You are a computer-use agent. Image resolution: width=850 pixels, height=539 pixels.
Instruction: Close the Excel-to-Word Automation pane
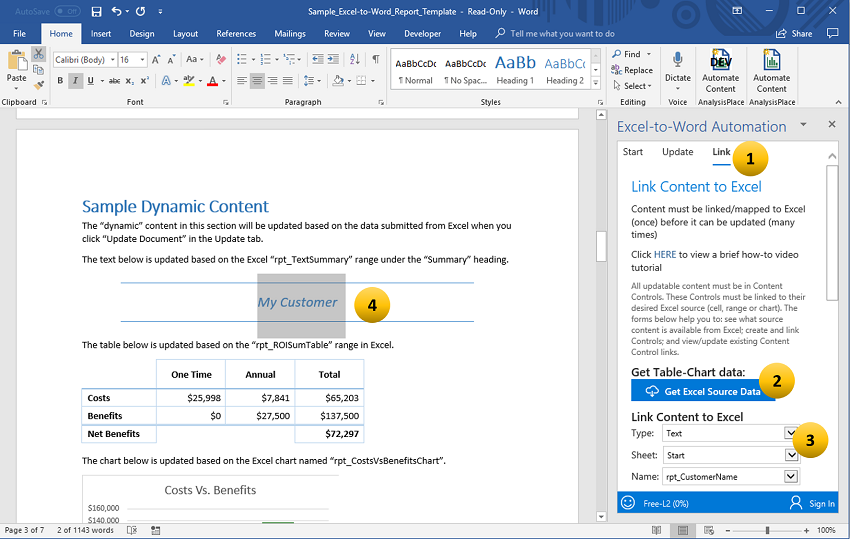click(x=832, y=125)
